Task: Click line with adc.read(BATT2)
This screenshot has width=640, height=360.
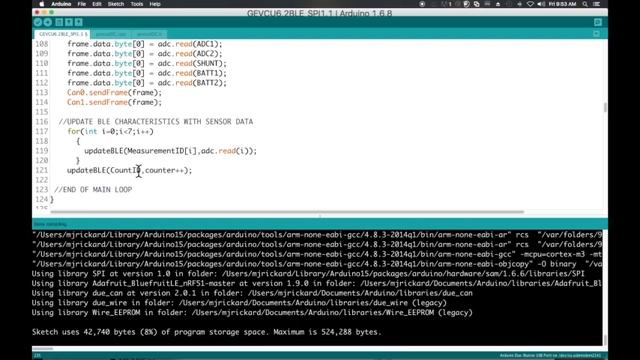Action: pyautogui.click(x=147, y=83)
